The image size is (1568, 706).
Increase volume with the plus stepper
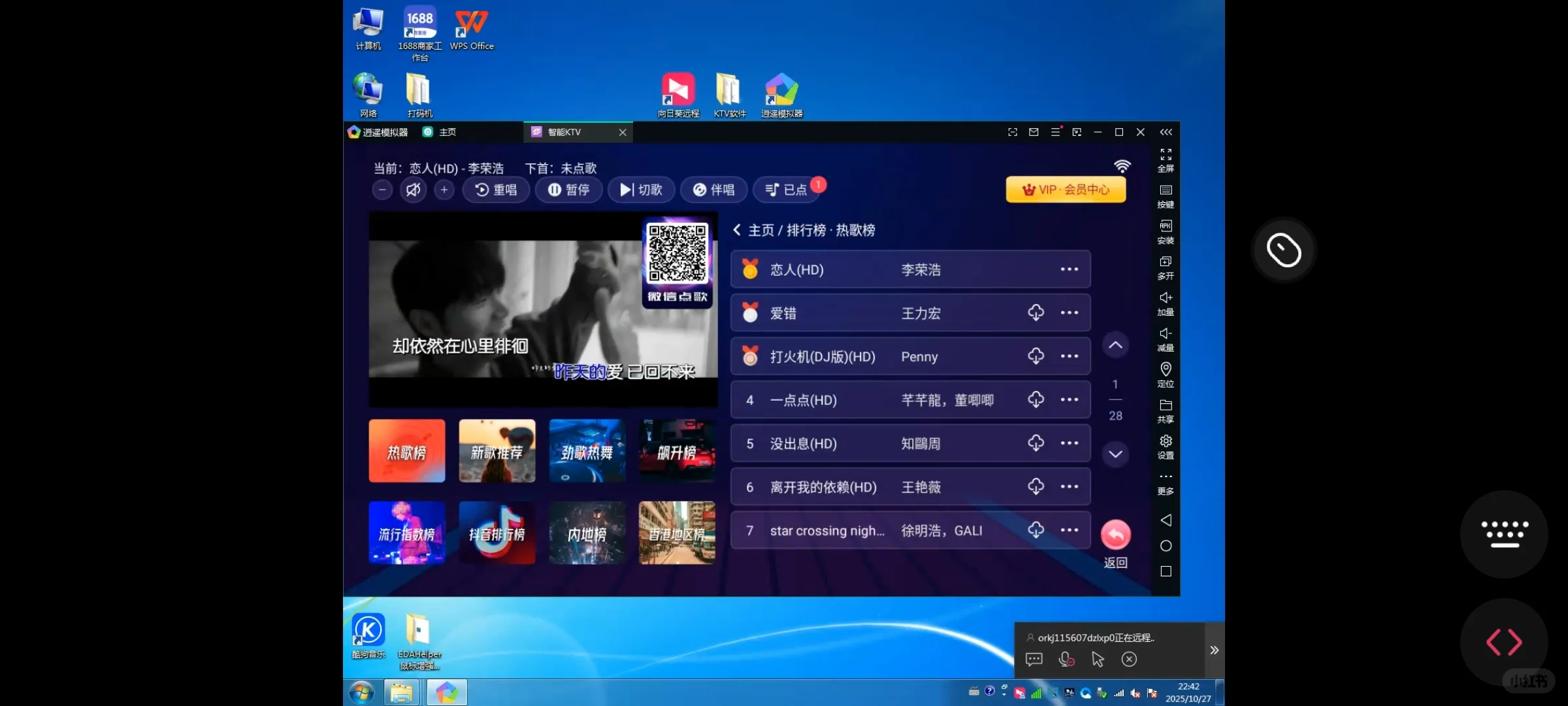point(444,190)
